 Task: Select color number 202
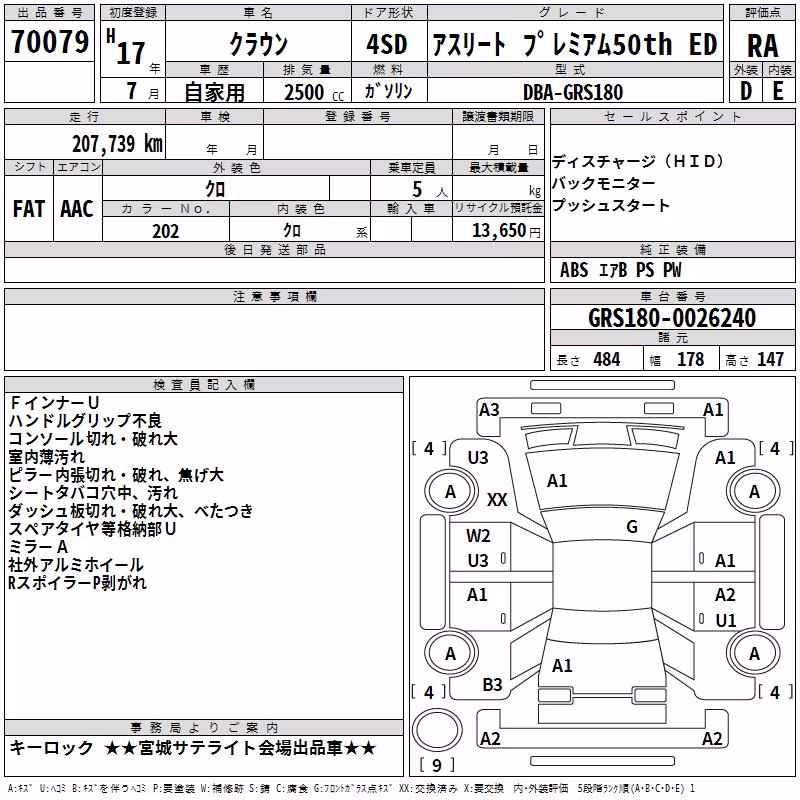point(165,231)
